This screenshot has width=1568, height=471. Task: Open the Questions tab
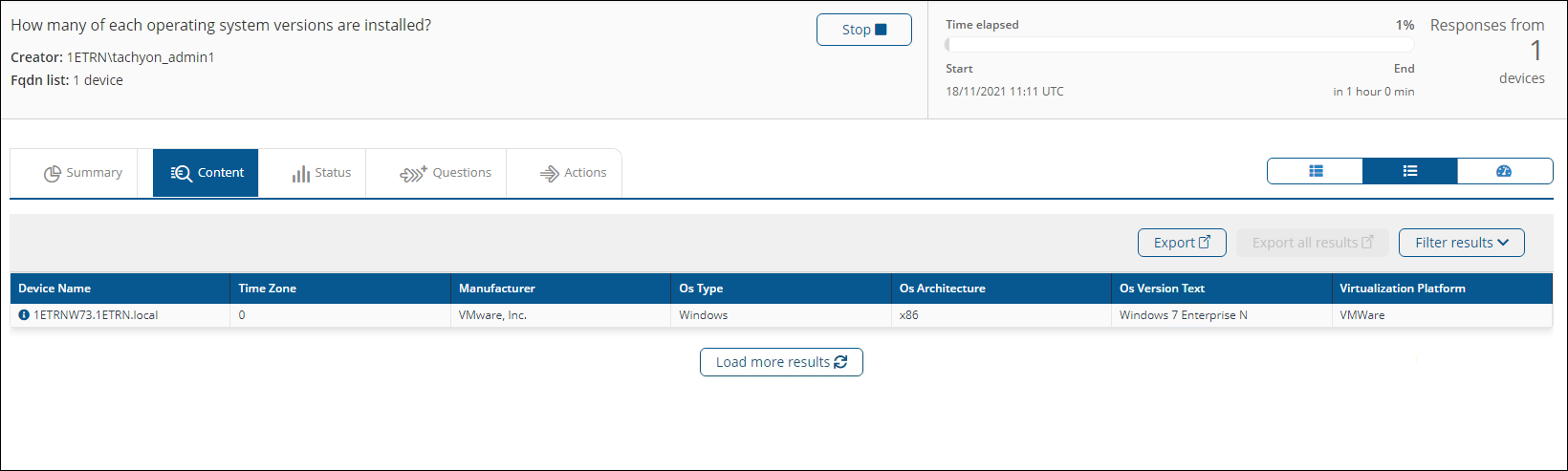[x=446, y=173]
